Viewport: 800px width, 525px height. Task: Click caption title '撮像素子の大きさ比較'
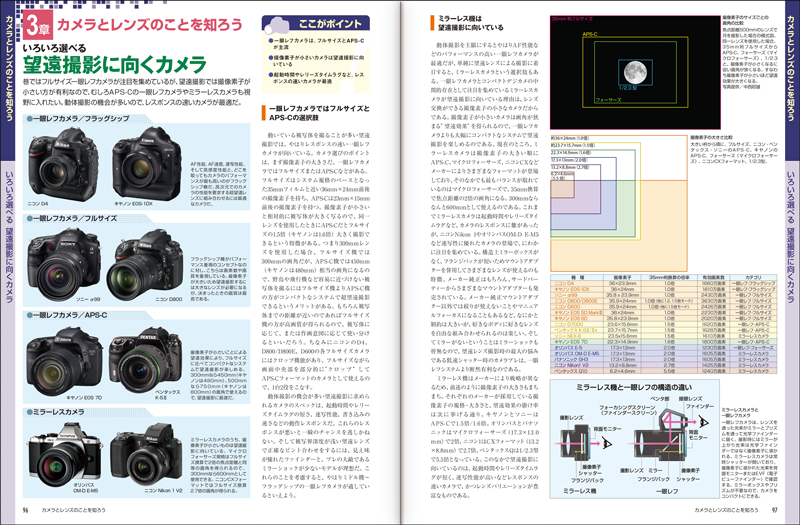click(x=711, y=138)
